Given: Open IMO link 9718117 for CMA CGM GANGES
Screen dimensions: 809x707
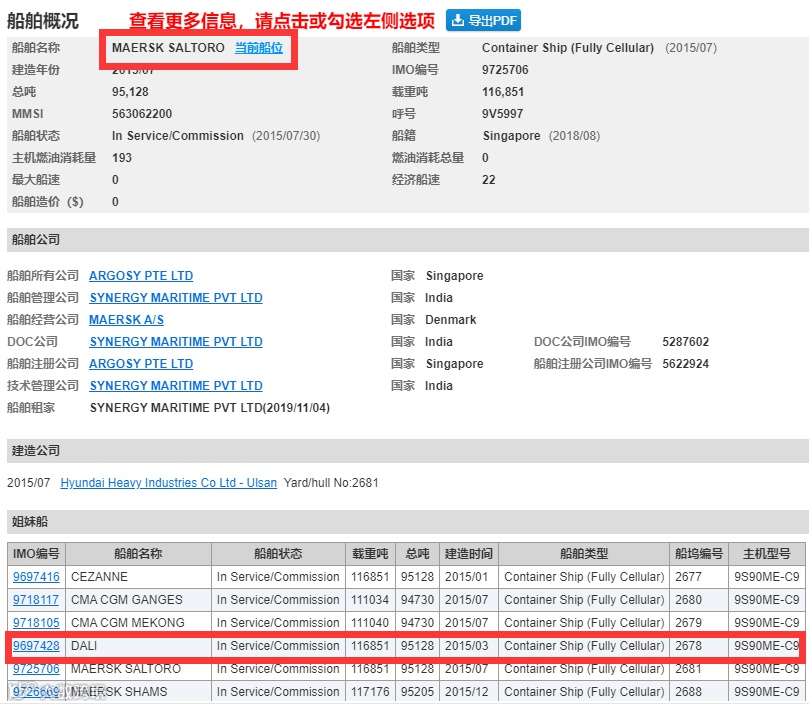Looking at the screenshot, I should pyautogui.click(x=36, y=600).
